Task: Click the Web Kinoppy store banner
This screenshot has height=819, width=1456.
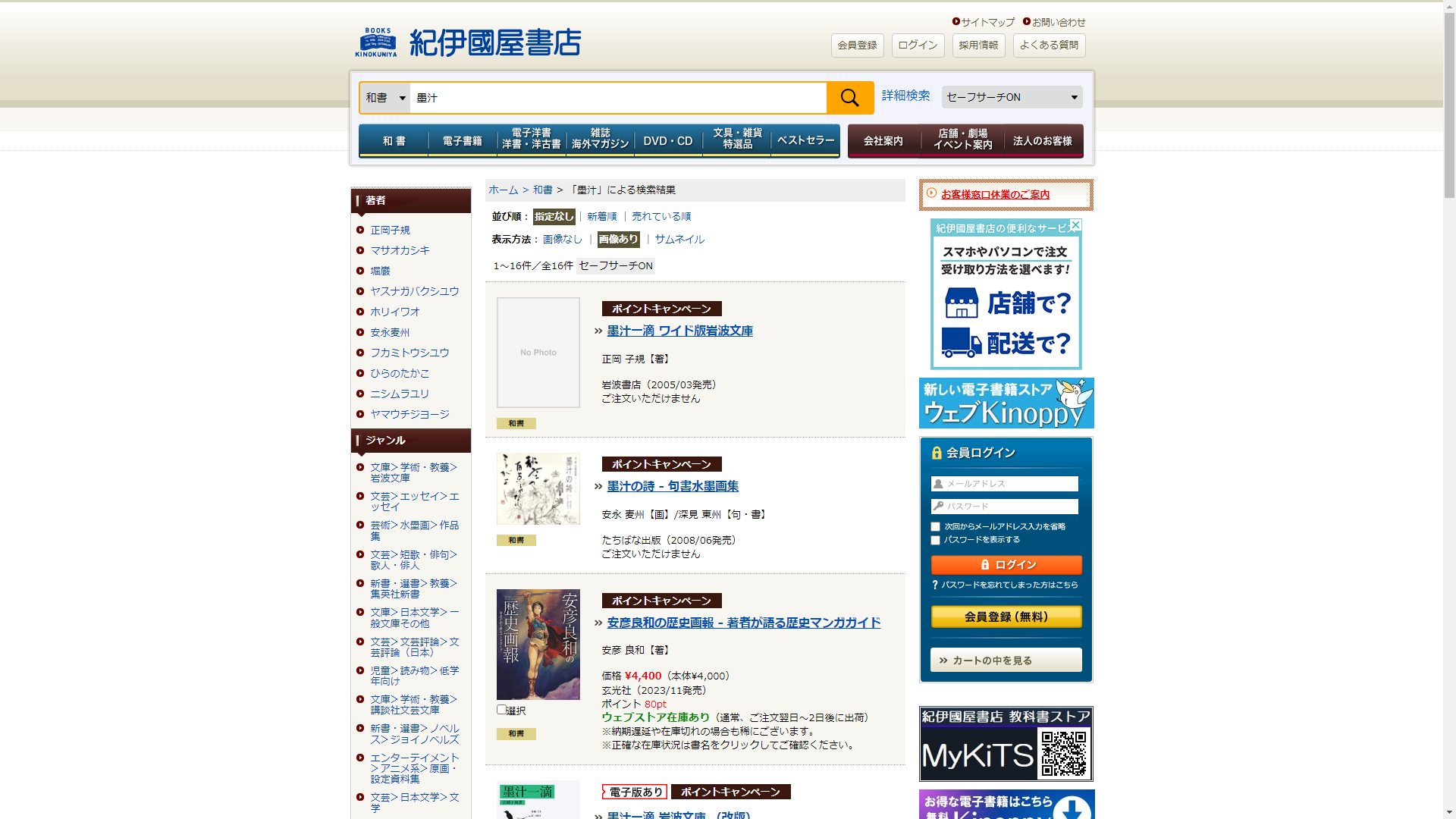Action: point(1006,403)
